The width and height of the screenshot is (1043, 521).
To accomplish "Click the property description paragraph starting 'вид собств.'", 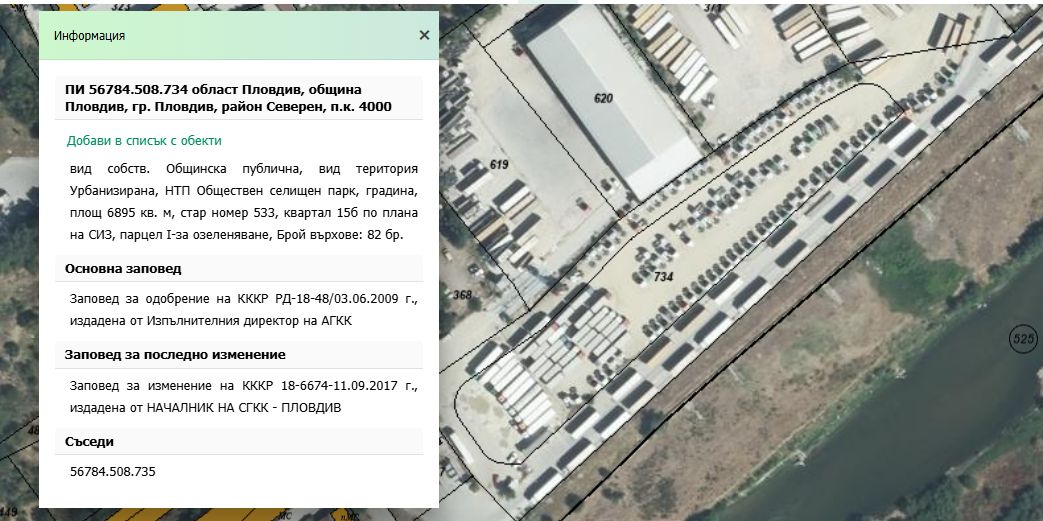I will (244, 202).
